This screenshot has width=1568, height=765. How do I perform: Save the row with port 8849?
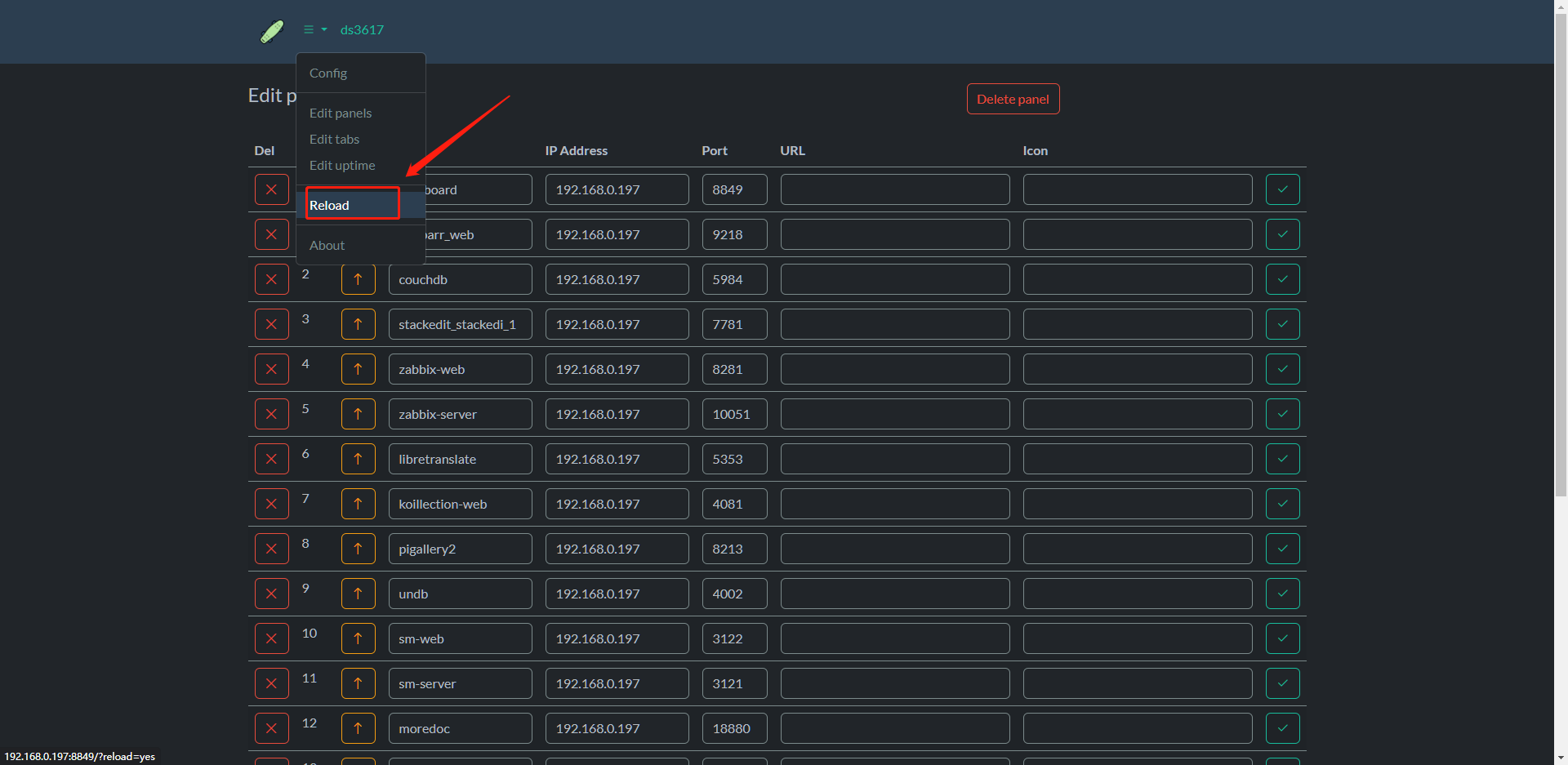1282,189
